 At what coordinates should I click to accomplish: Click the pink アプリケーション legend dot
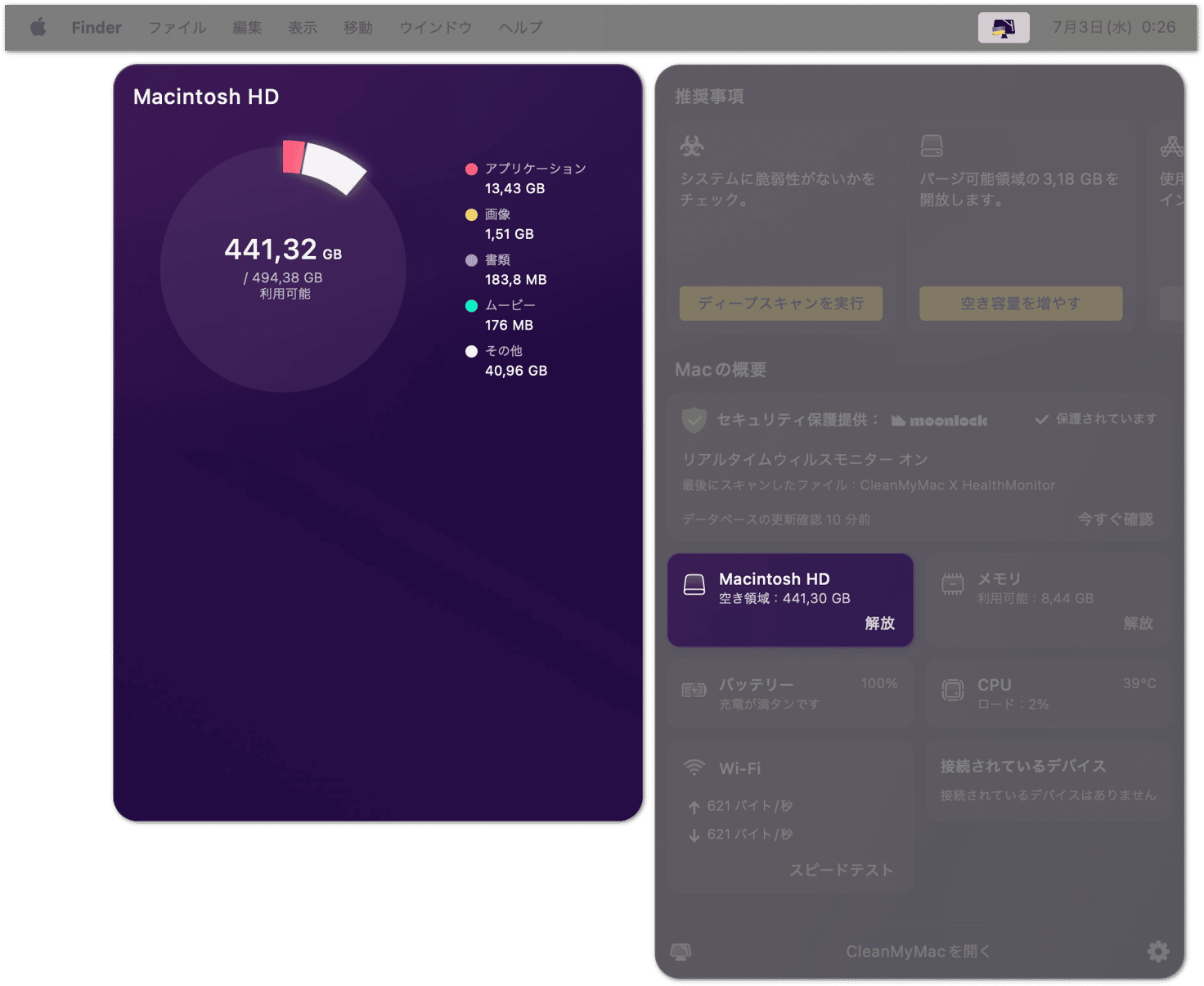471,169
